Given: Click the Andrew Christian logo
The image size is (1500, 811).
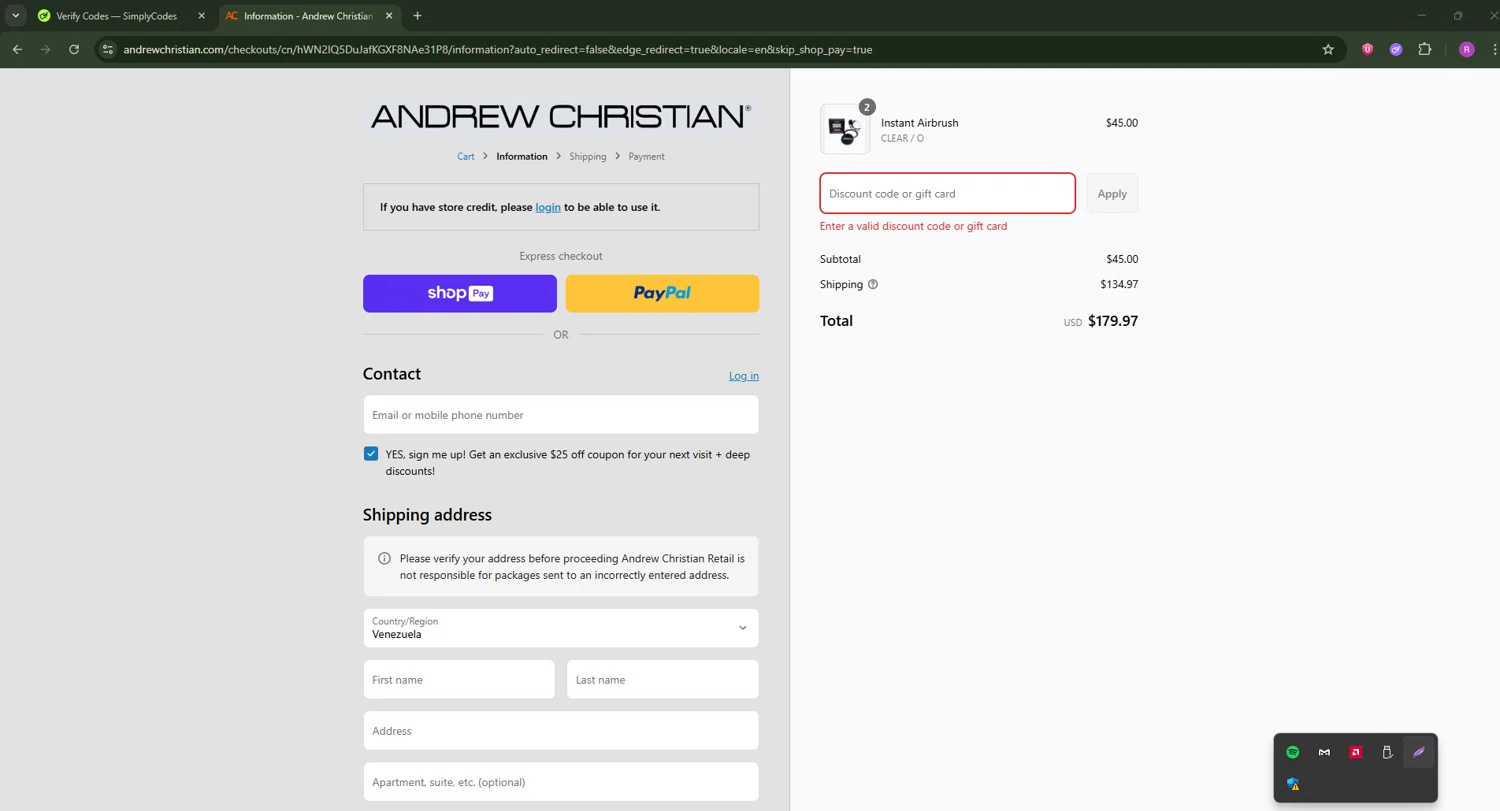Looking at the screenshot, I should [x=561, y=116].
